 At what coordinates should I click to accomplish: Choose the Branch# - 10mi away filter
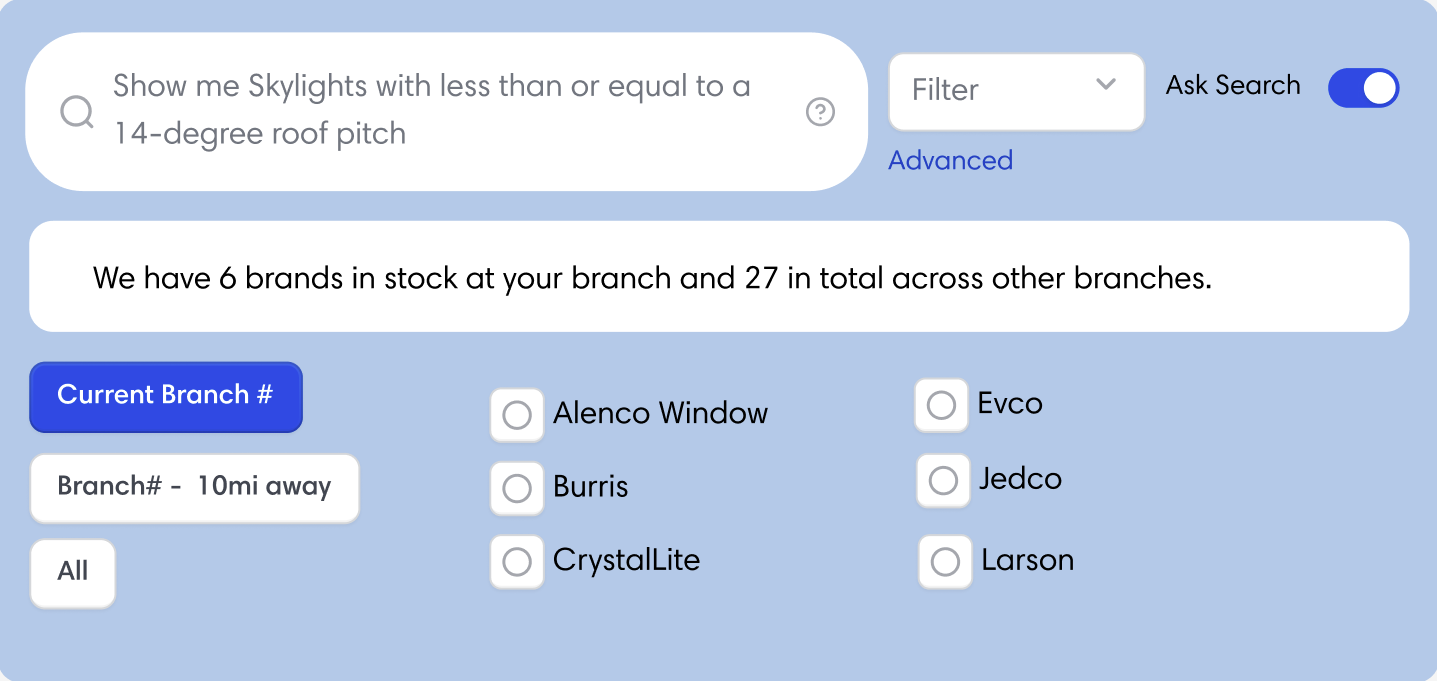[x=194, y=488]
